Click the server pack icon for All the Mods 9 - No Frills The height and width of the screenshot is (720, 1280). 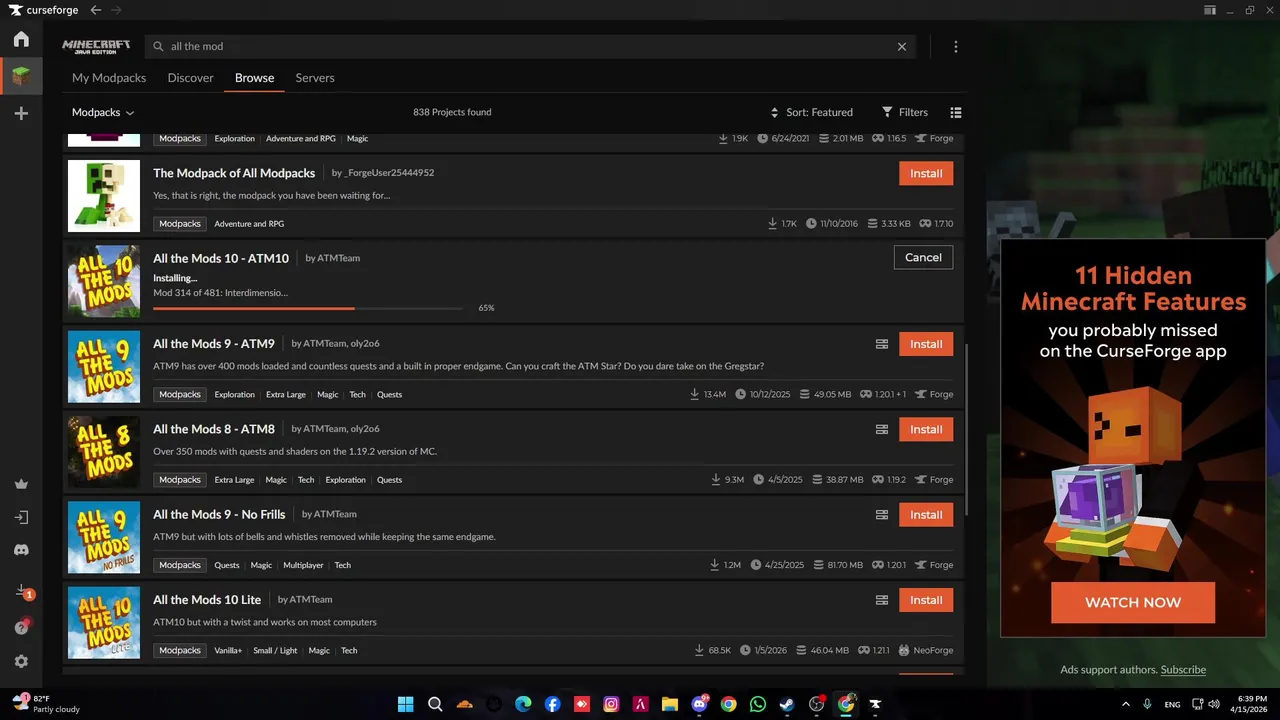click(882, 515)
